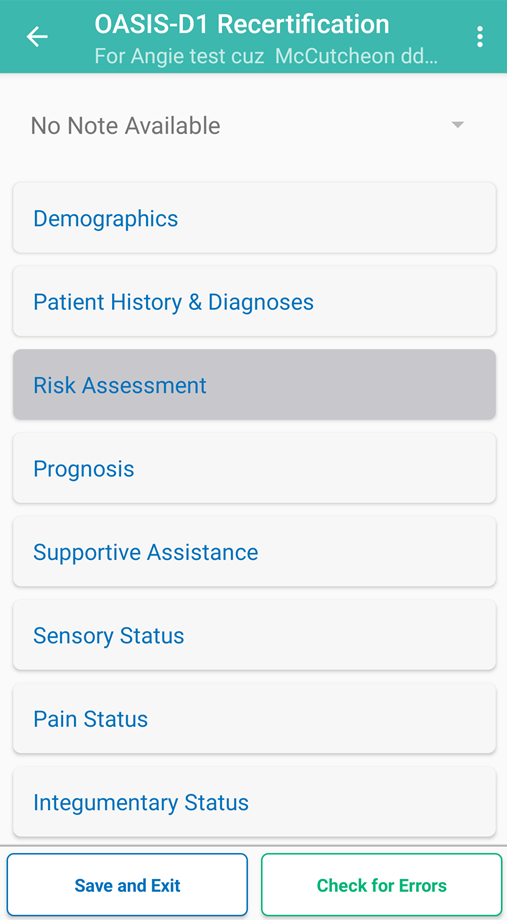Viewport: 507px width, 920px height.
Task: Open the Prognosis section
Action: coord(254,468)
